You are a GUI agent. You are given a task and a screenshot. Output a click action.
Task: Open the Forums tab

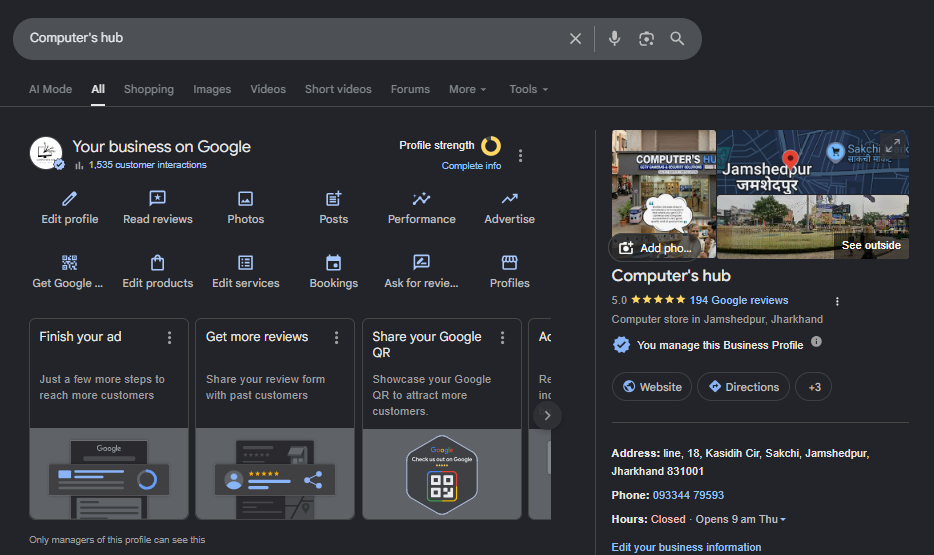coord(410,89)
